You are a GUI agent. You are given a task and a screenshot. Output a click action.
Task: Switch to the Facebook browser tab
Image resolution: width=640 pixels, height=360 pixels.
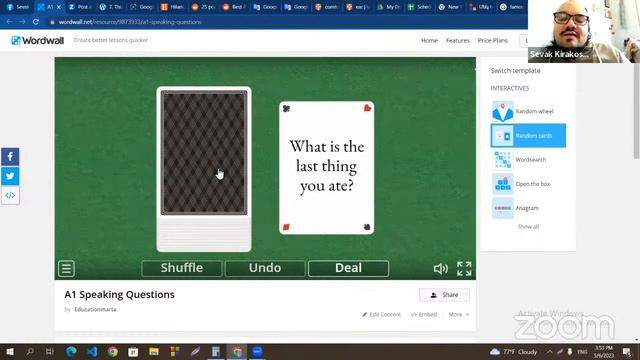[x=18, y=7]
